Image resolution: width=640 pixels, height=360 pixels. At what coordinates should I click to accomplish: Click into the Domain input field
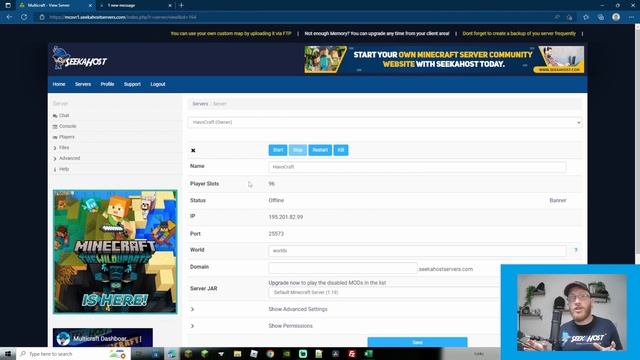click(x=343, y=268)
